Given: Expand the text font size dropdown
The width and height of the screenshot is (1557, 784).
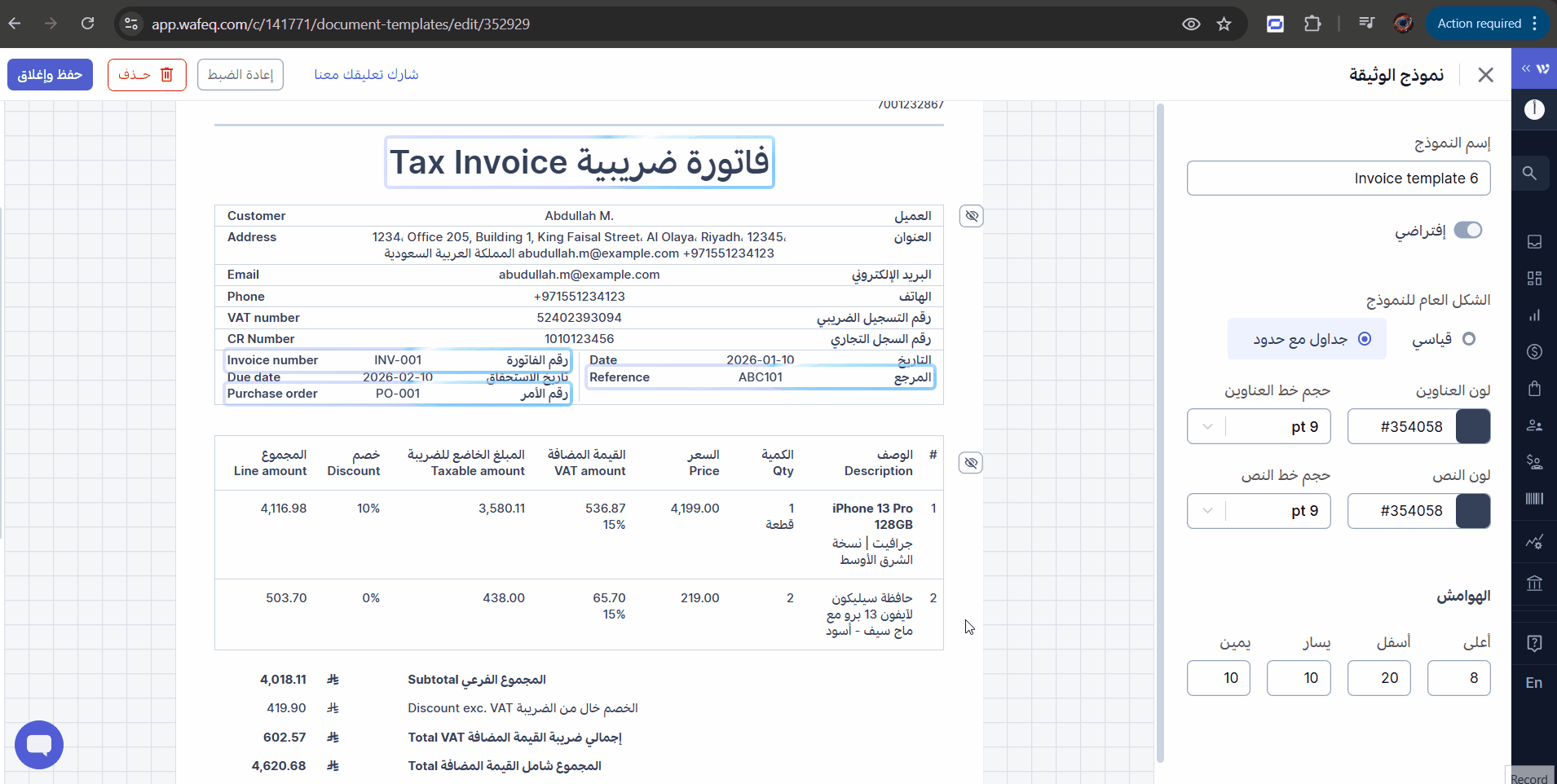Looking at the screenshot, I should (x=1207, y=511).
